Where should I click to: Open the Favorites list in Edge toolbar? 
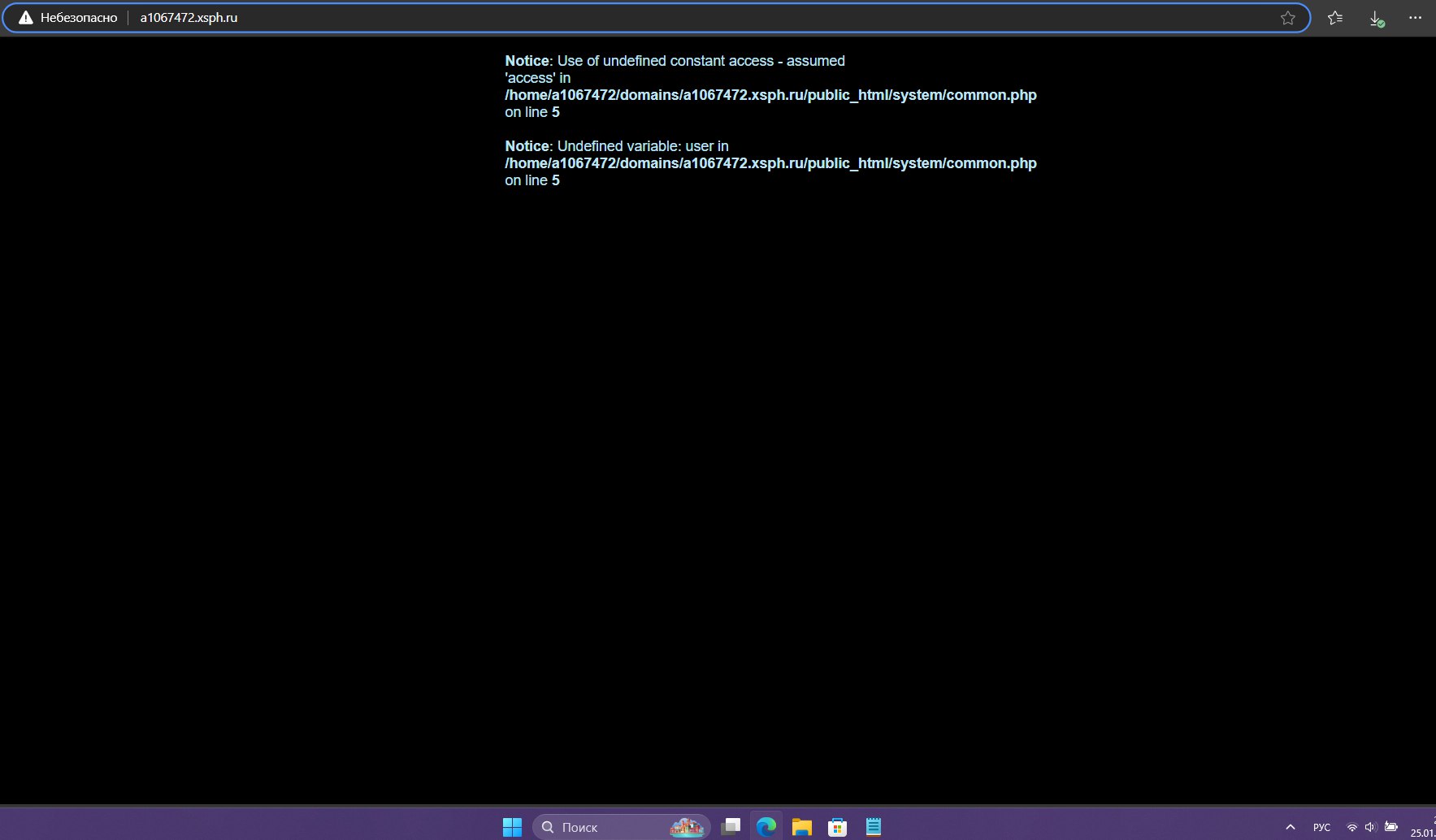coord(1335,18)
